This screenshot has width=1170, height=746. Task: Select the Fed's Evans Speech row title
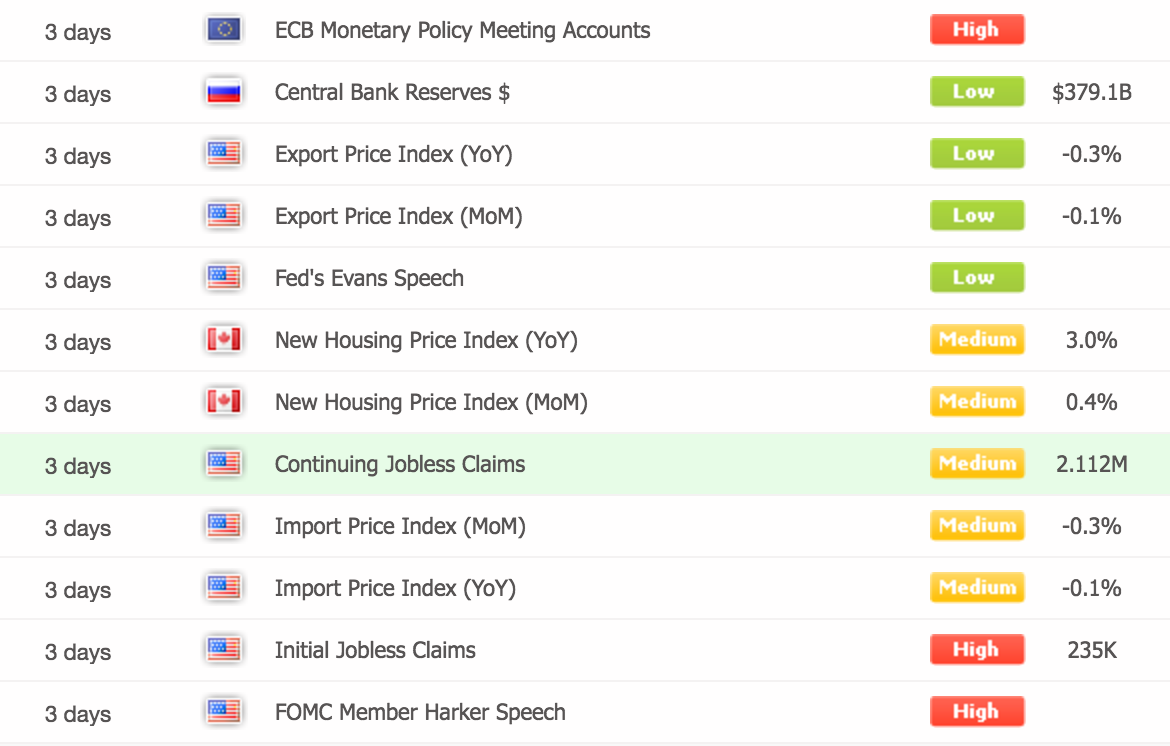369,278
